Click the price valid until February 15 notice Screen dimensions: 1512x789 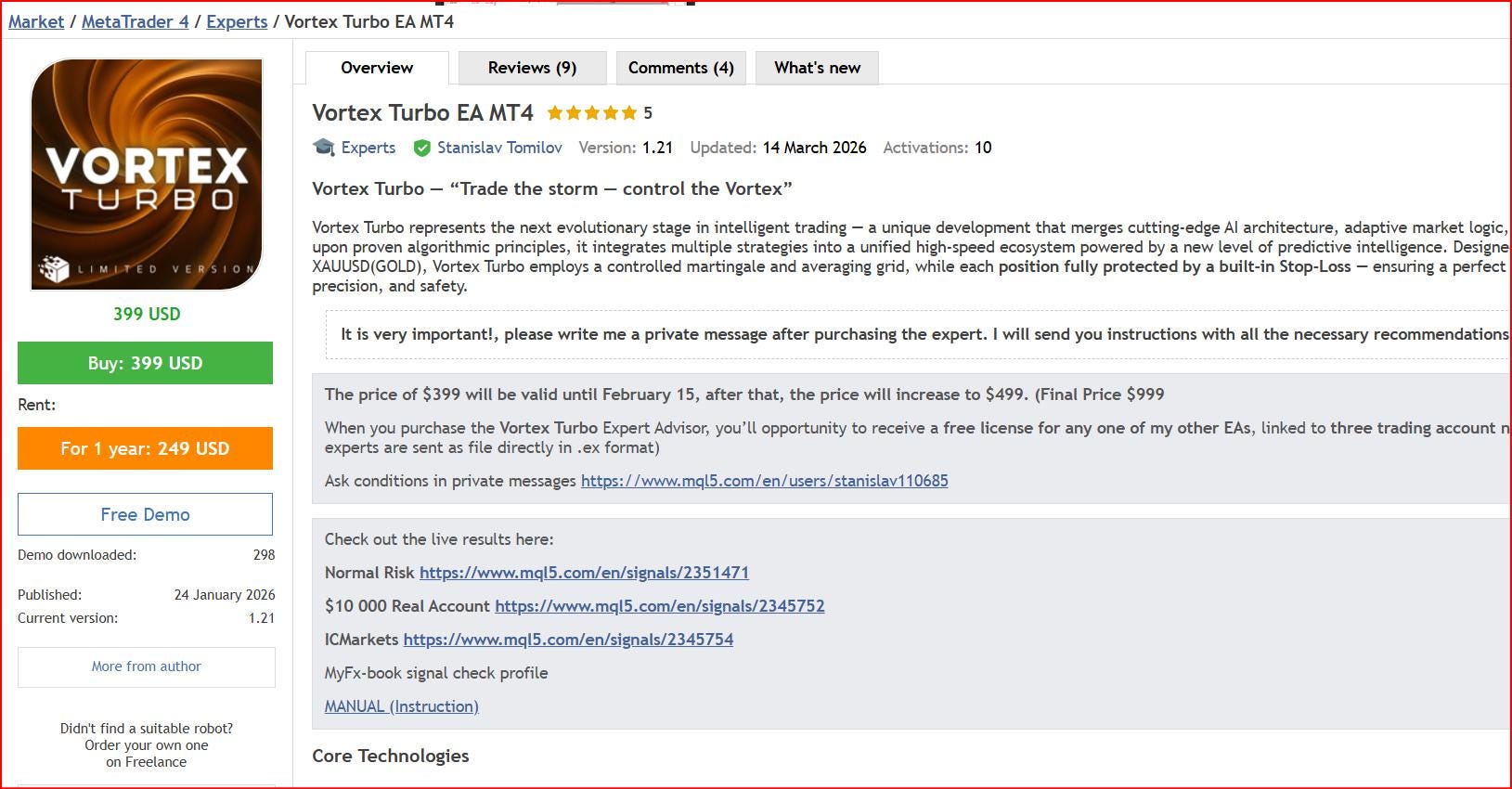coord(744,394)
